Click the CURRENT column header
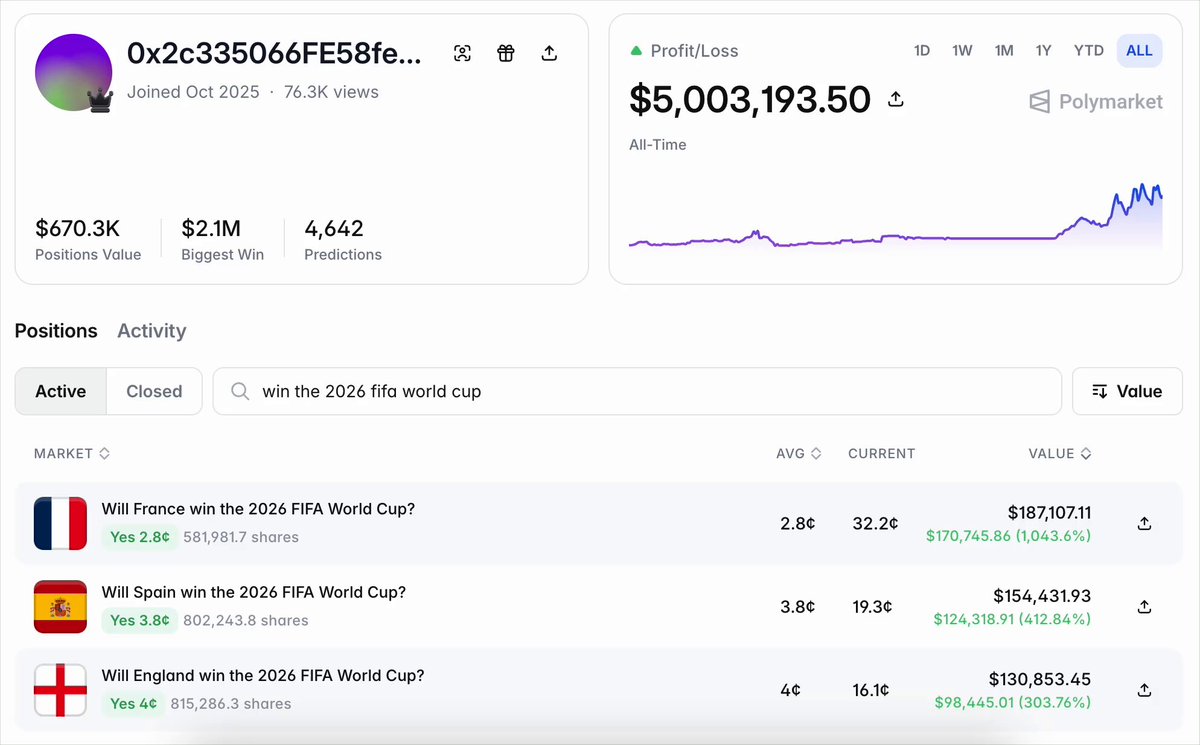The width and height of the screenshot is (1200, 745). click(881, 453)
